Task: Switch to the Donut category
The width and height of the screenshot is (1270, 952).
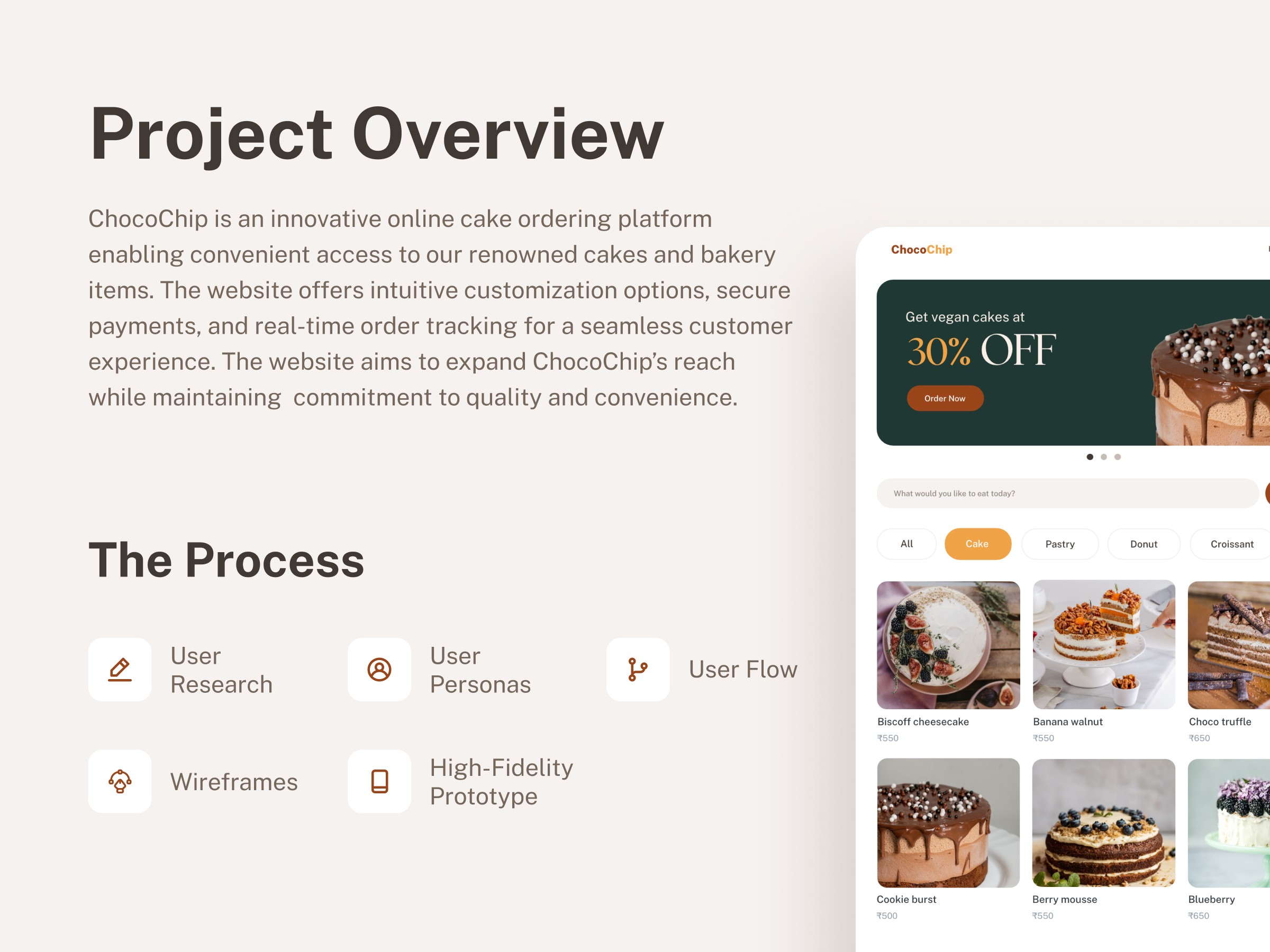Action: tap(1144, 543)
